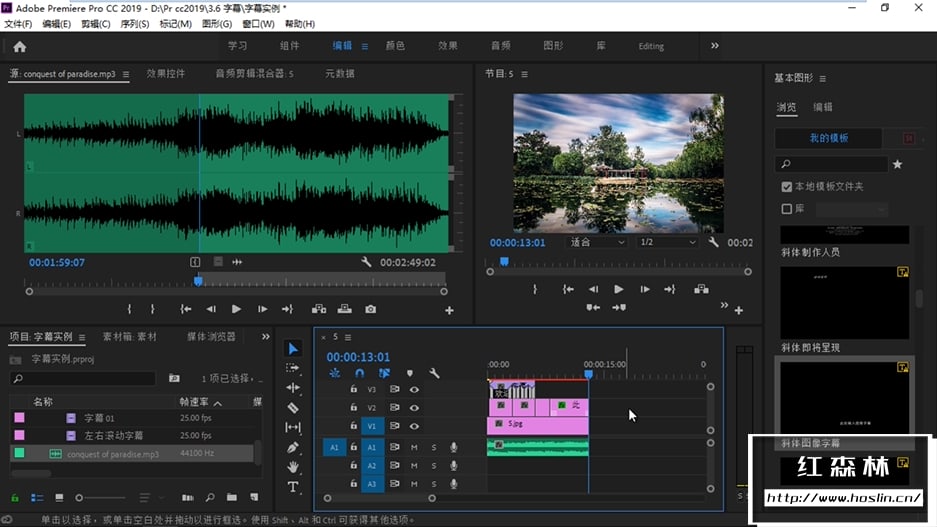Select the Selection arrow tool
Screen dimensions: 937x527
293,349
